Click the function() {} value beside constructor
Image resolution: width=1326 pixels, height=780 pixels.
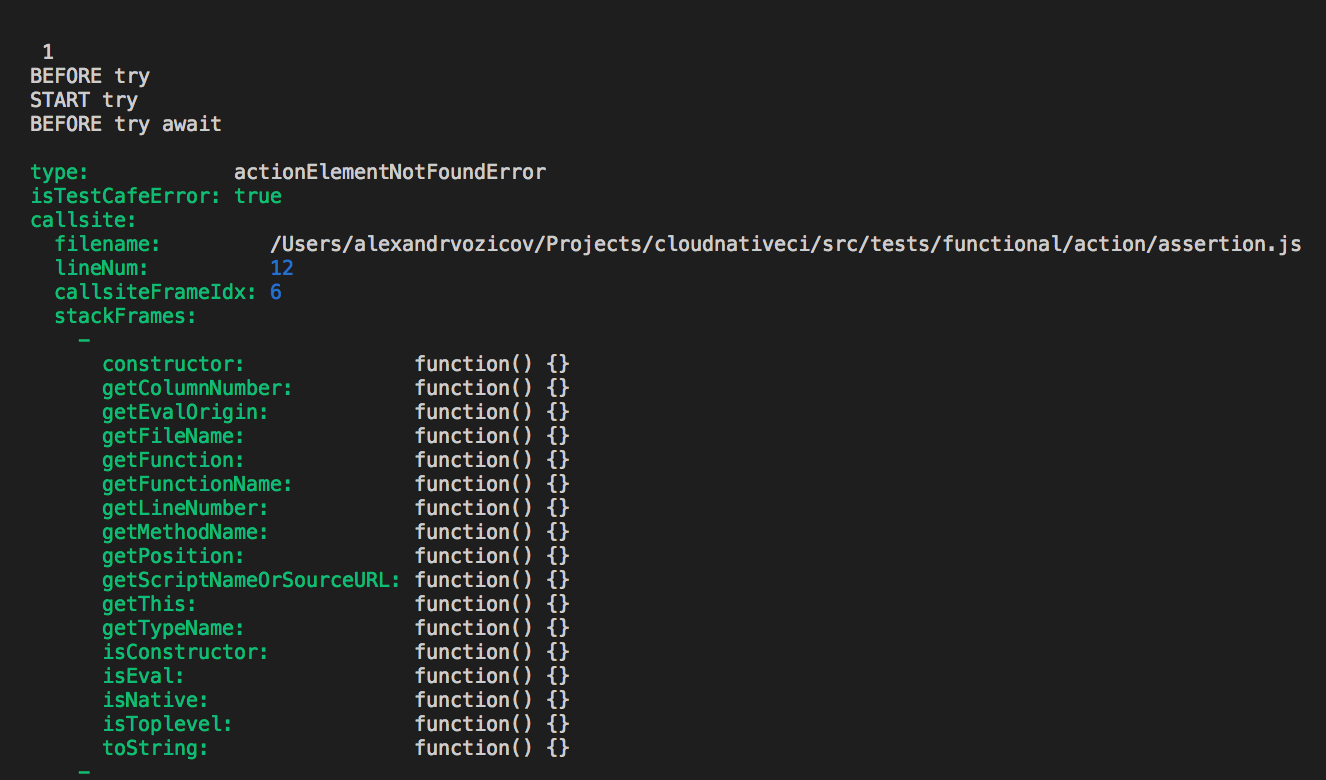coord(492,364)
